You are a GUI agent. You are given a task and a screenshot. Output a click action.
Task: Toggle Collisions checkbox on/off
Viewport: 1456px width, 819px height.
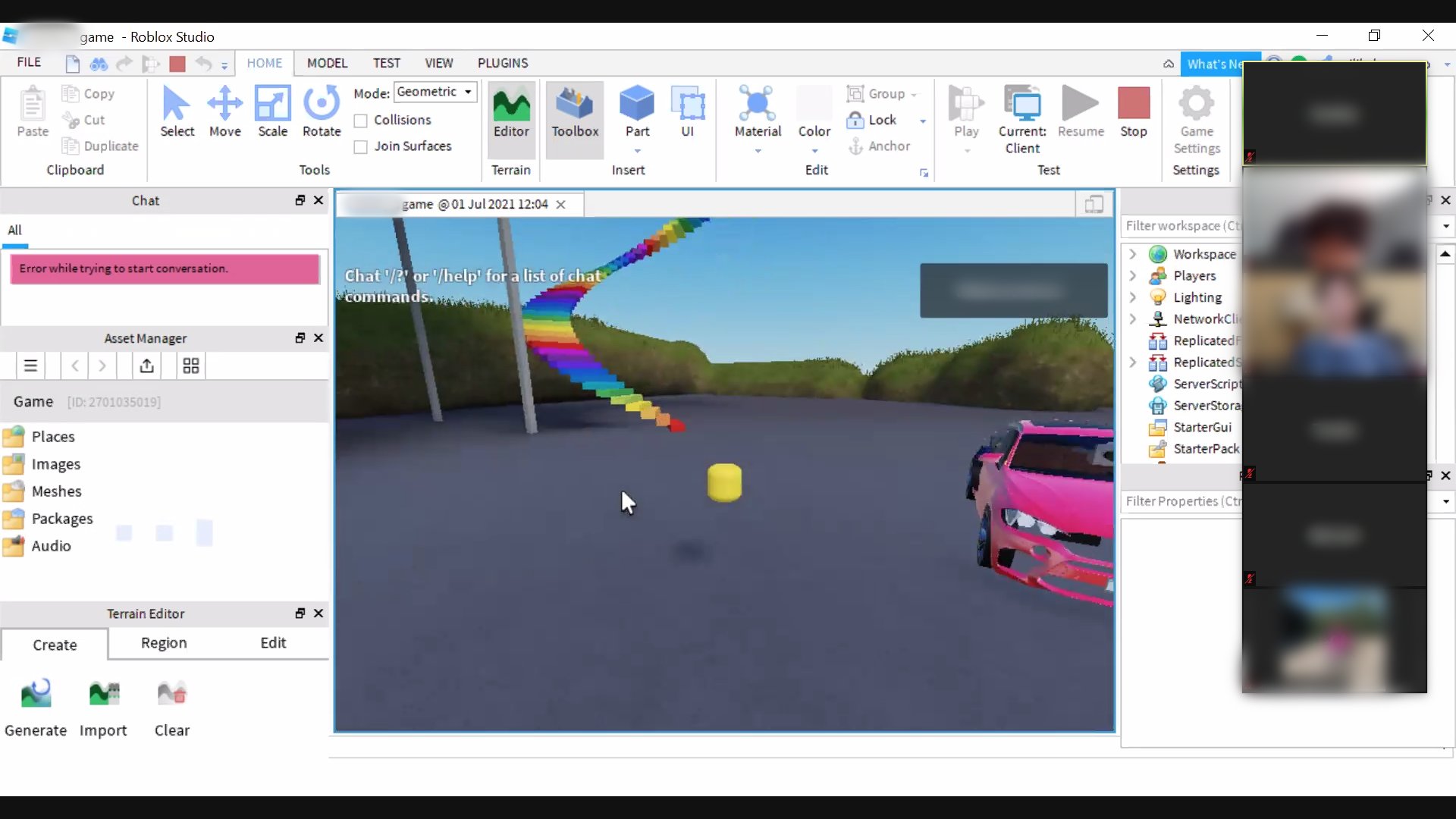361,119
